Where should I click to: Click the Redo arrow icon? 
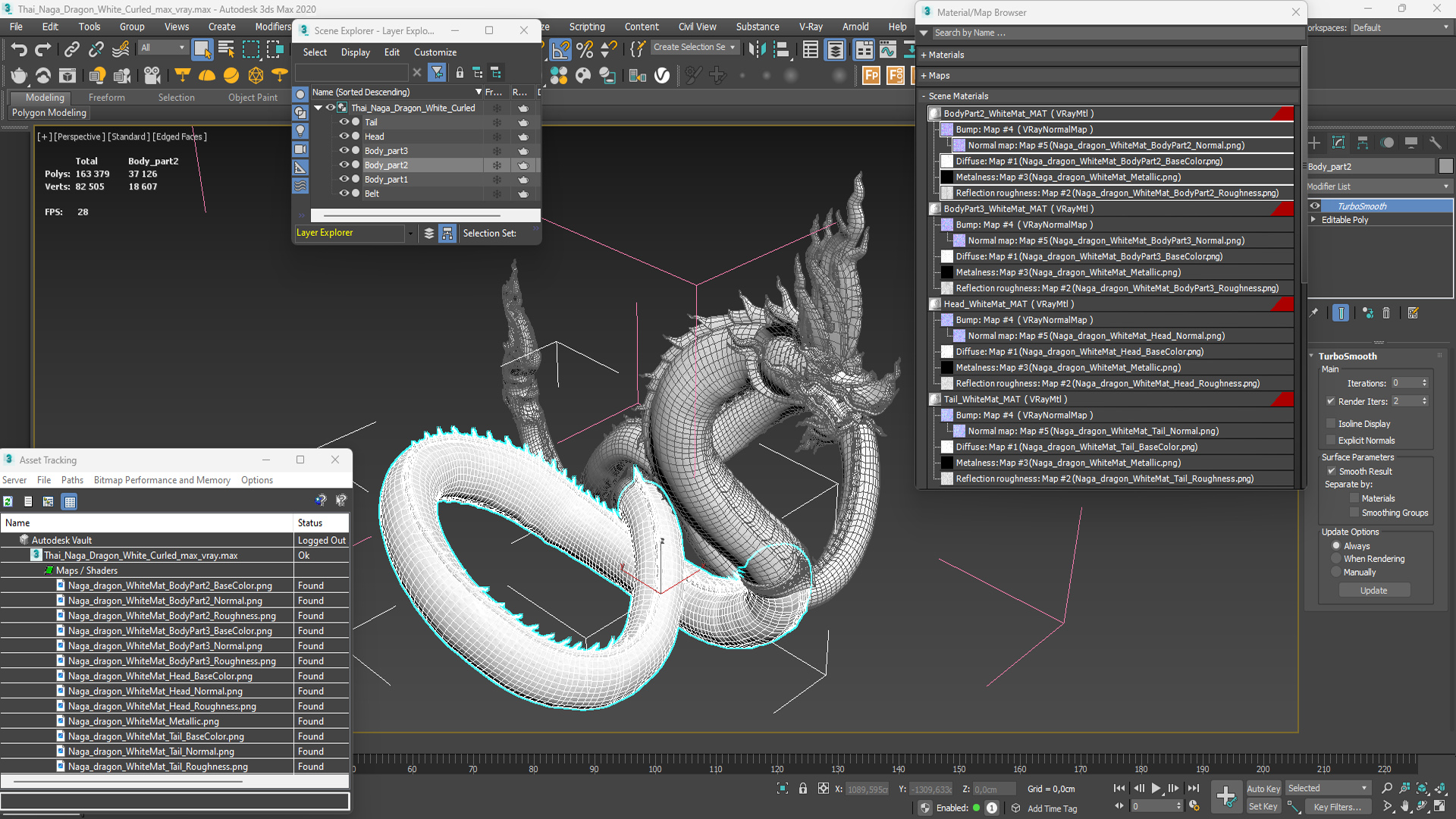pos(43,50)
